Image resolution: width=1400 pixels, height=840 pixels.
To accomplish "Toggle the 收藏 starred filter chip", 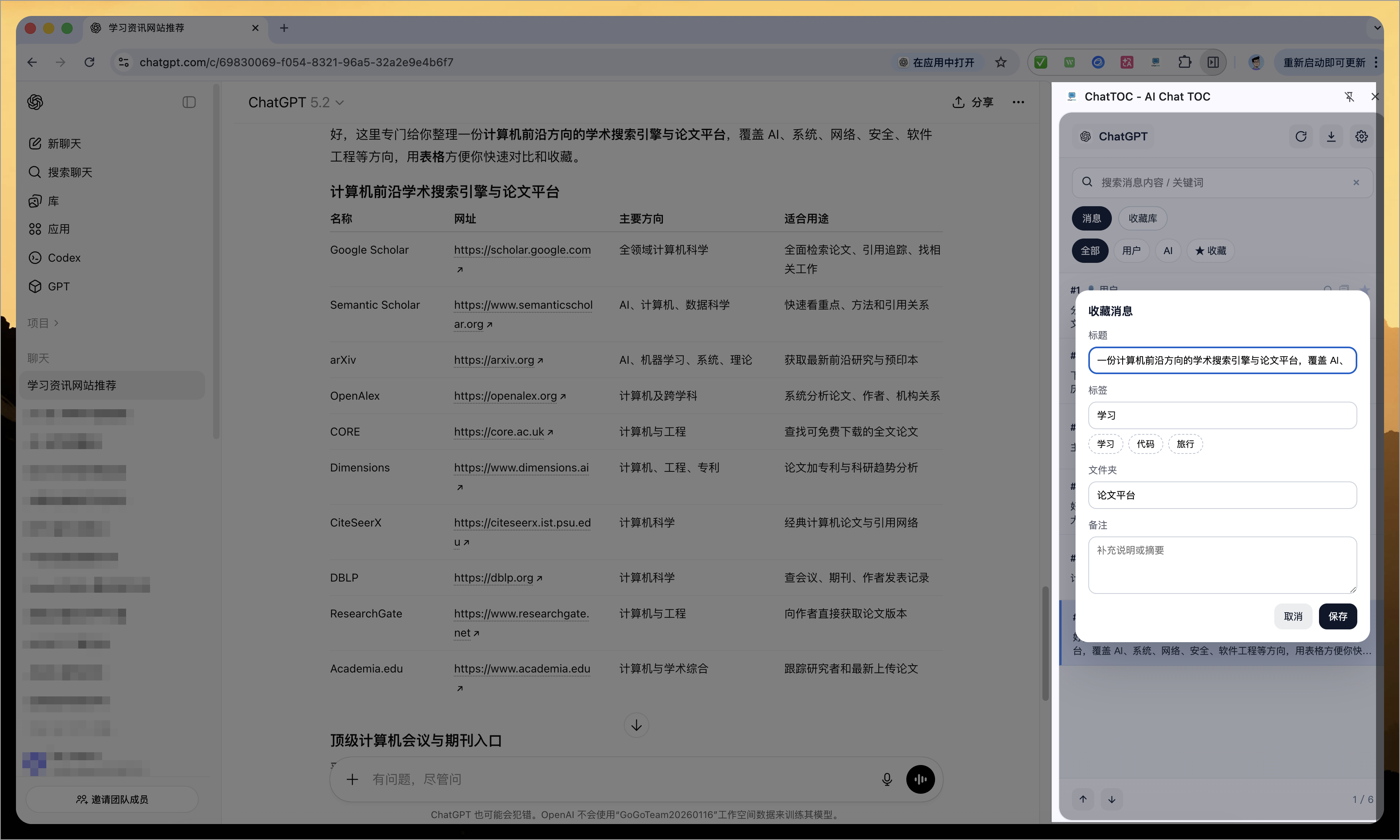I will point(1210,251).
